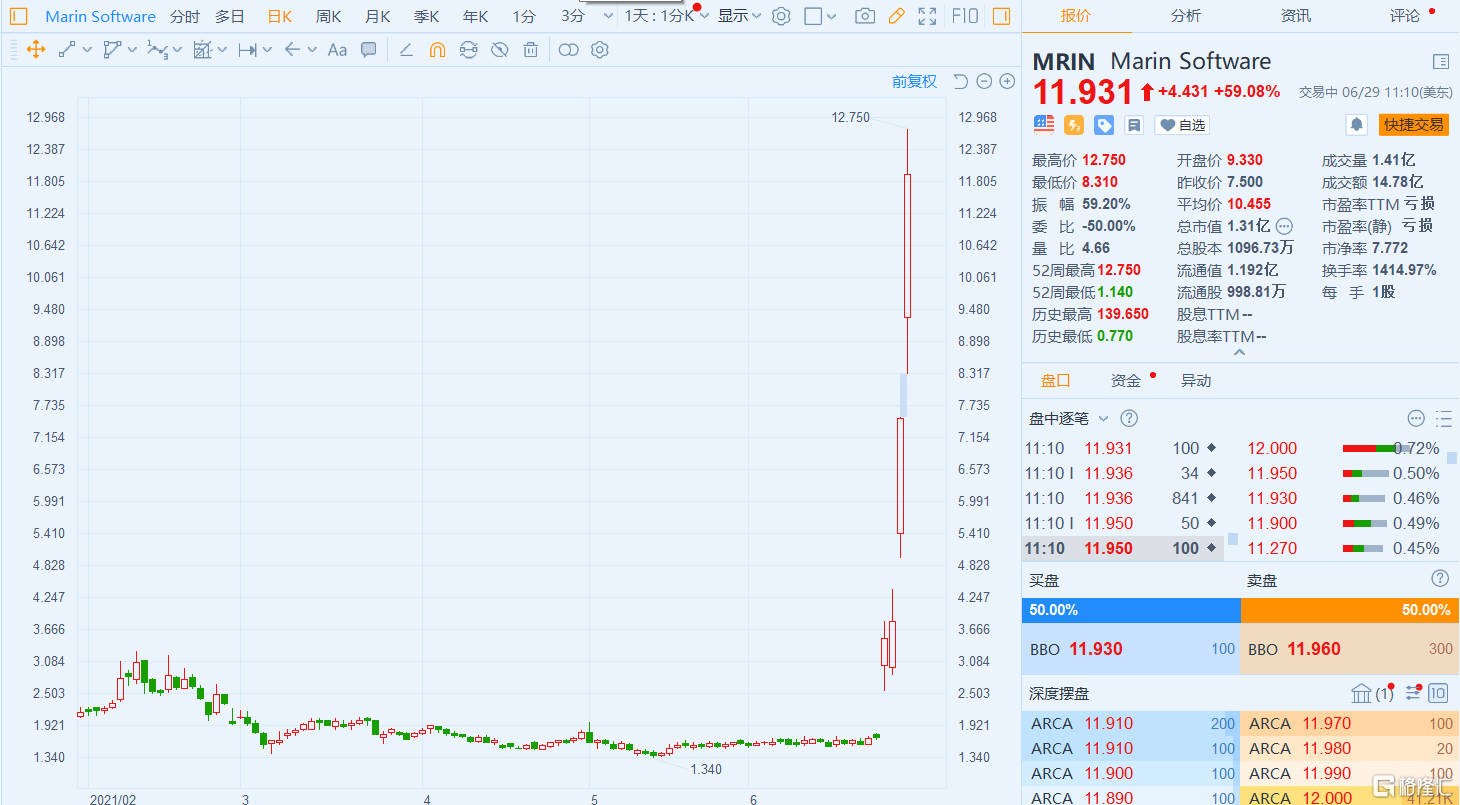Select the Aa text annotation tool

click(338, 50)
